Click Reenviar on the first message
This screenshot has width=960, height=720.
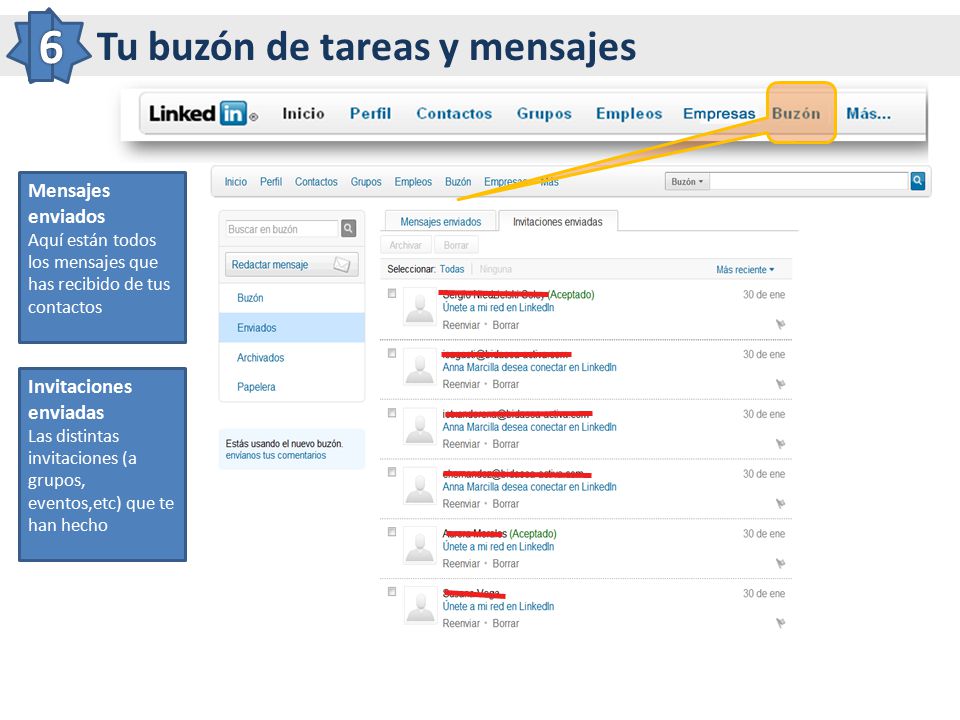coord(461,325)
